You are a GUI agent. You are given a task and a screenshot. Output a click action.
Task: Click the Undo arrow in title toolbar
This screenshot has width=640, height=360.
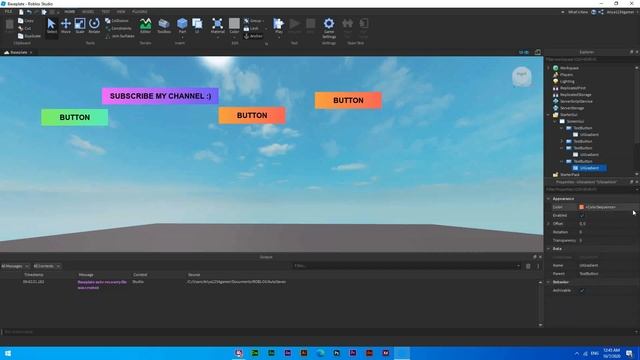pos(29,12)
